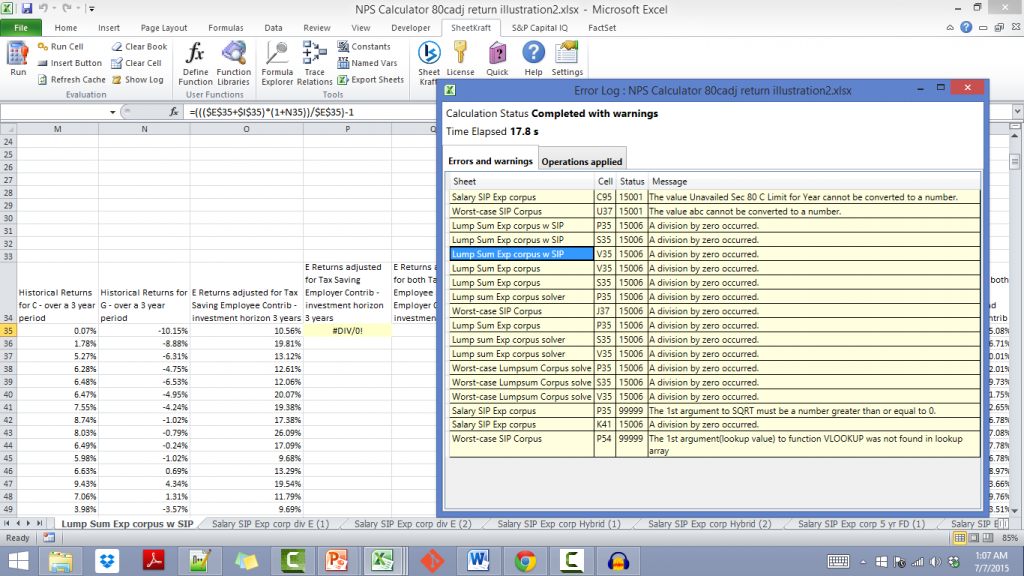Switch to Page Break Preview in status bar
Screen dimensions: 1024x576
click(987, 537)
